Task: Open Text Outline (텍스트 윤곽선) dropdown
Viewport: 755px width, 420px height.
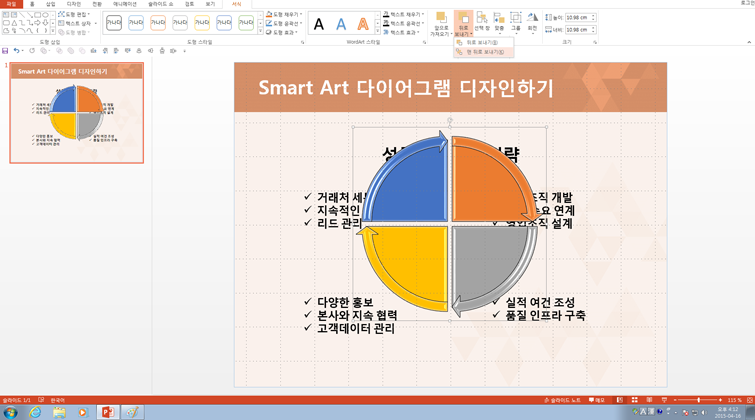Action: (404, 23)
